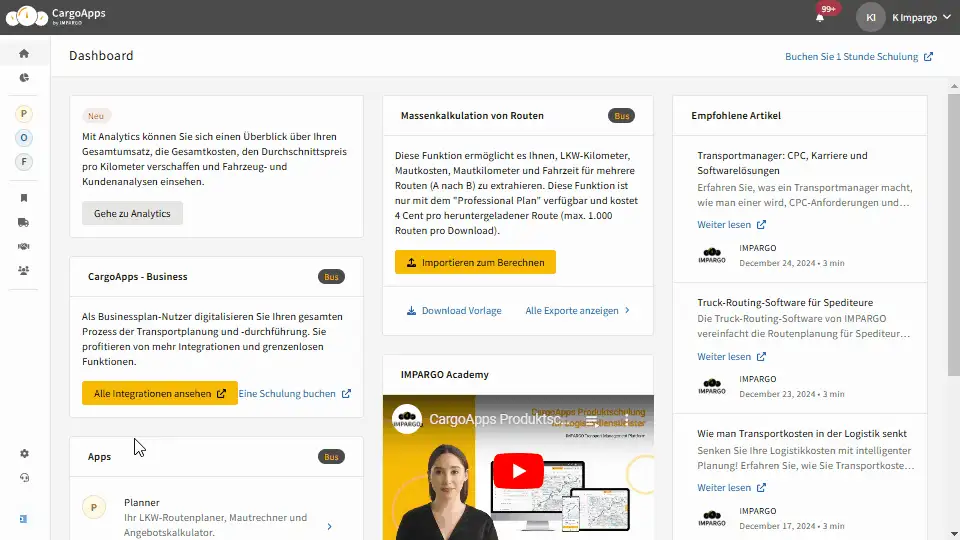Expand the K Impargo account menu

(x=921, y=18)
